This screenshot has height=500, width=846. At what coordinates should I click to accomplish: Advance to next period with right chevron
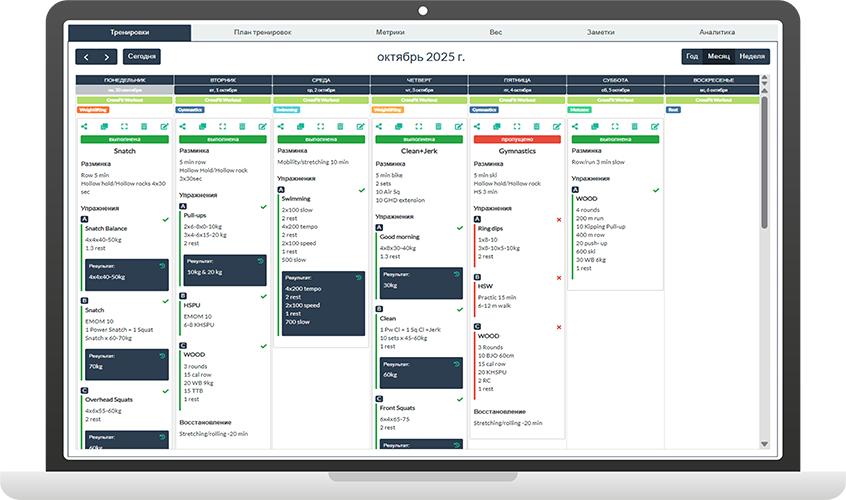tap(107, 57)
